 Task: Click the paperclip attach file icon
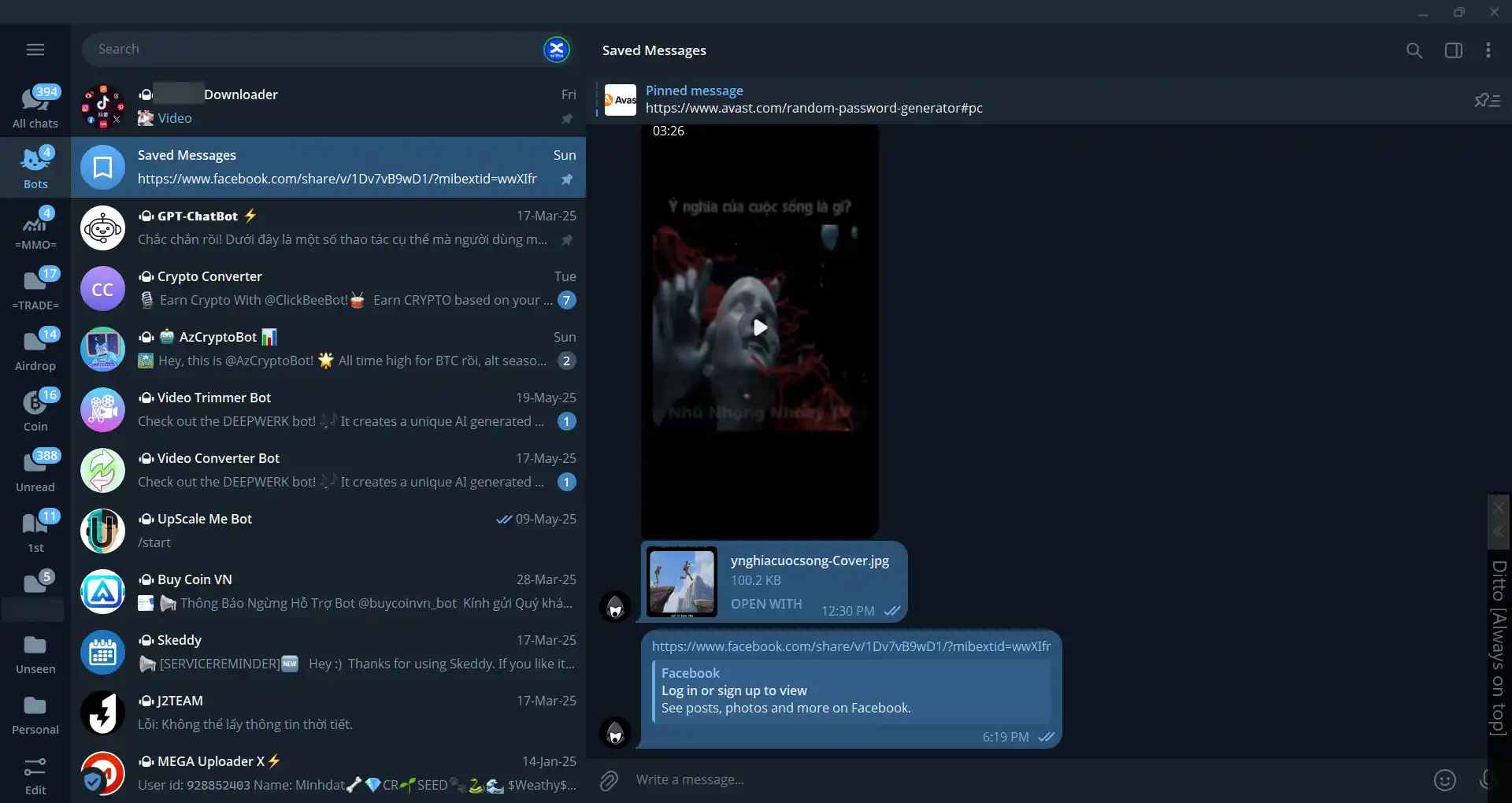[609, 780]
